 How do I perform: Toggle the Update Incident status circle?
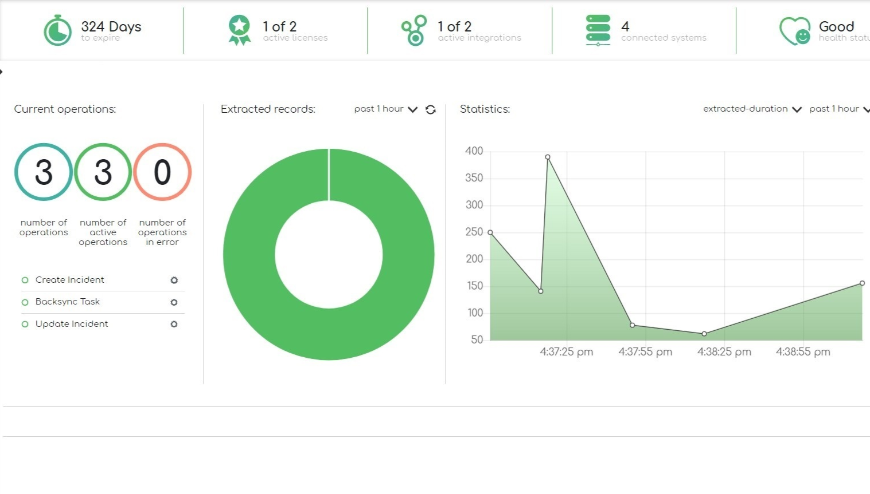tap(25, 324)
